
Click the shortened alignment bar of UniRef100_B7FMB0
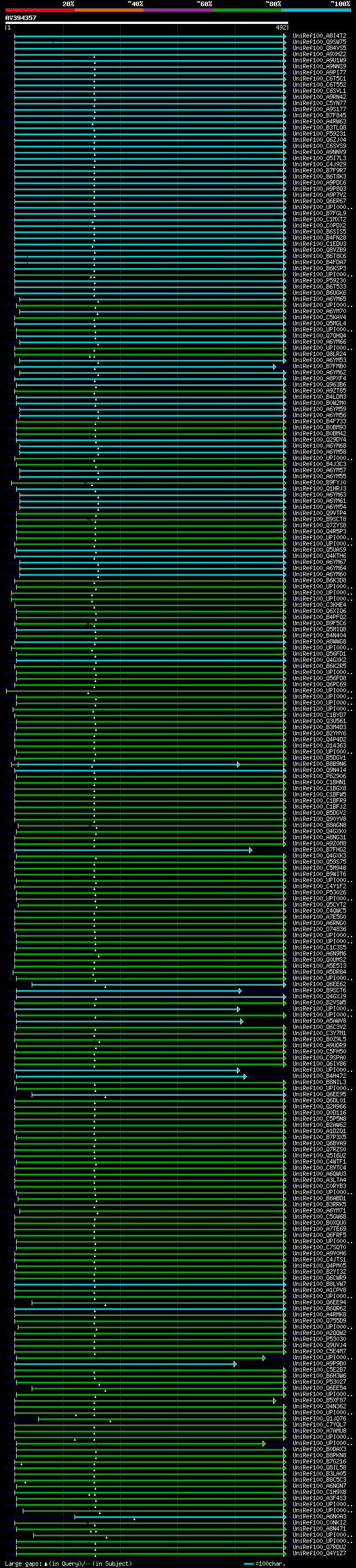pyautogui.click(x=145, y=367)
